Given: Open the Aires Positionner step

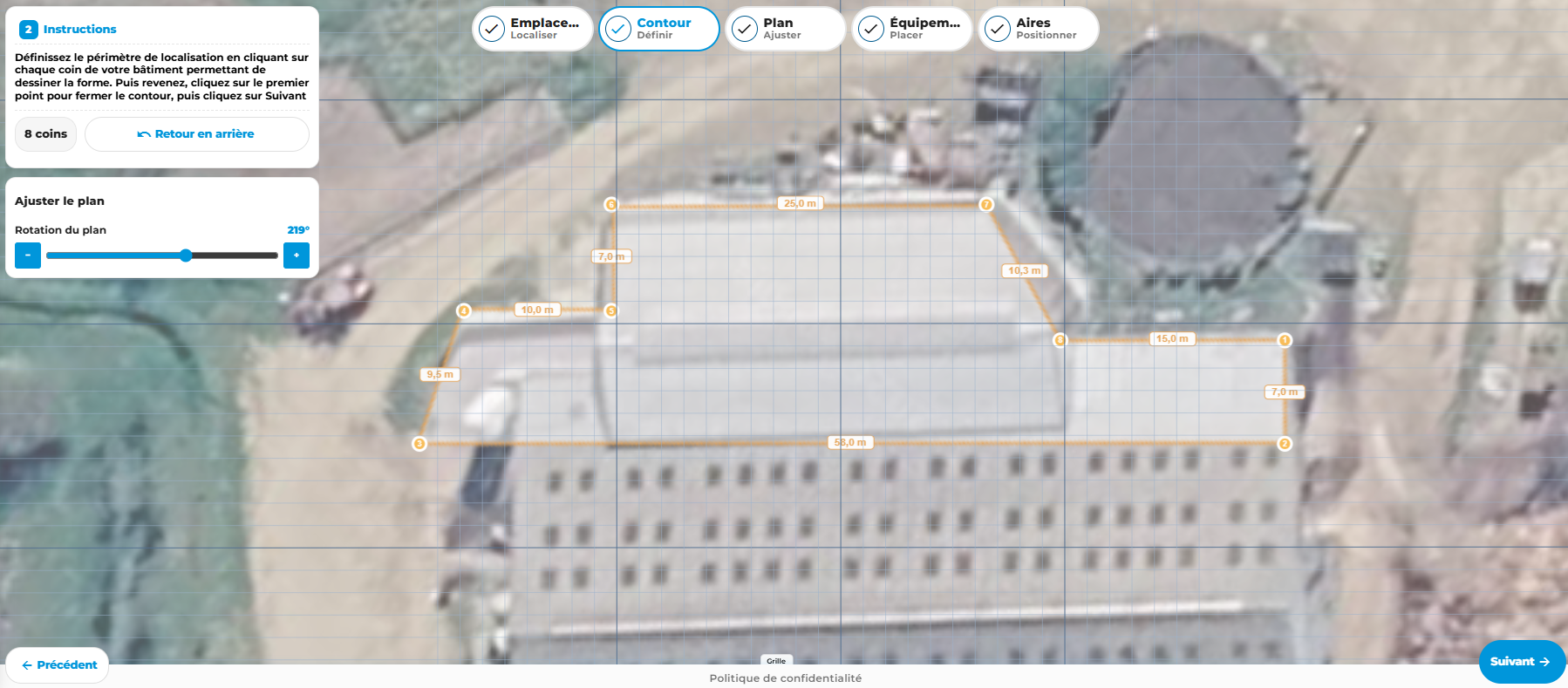Looking at the screenshot, I should (1039, 29).
